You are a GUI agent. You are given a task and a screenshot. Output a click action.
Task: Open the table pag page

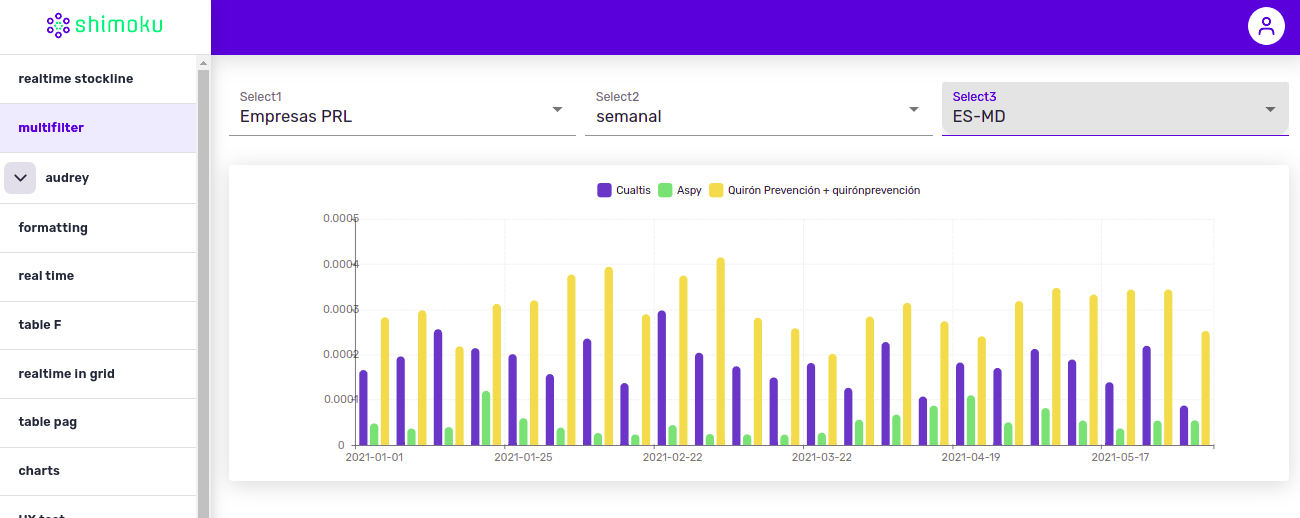point(98,422)
